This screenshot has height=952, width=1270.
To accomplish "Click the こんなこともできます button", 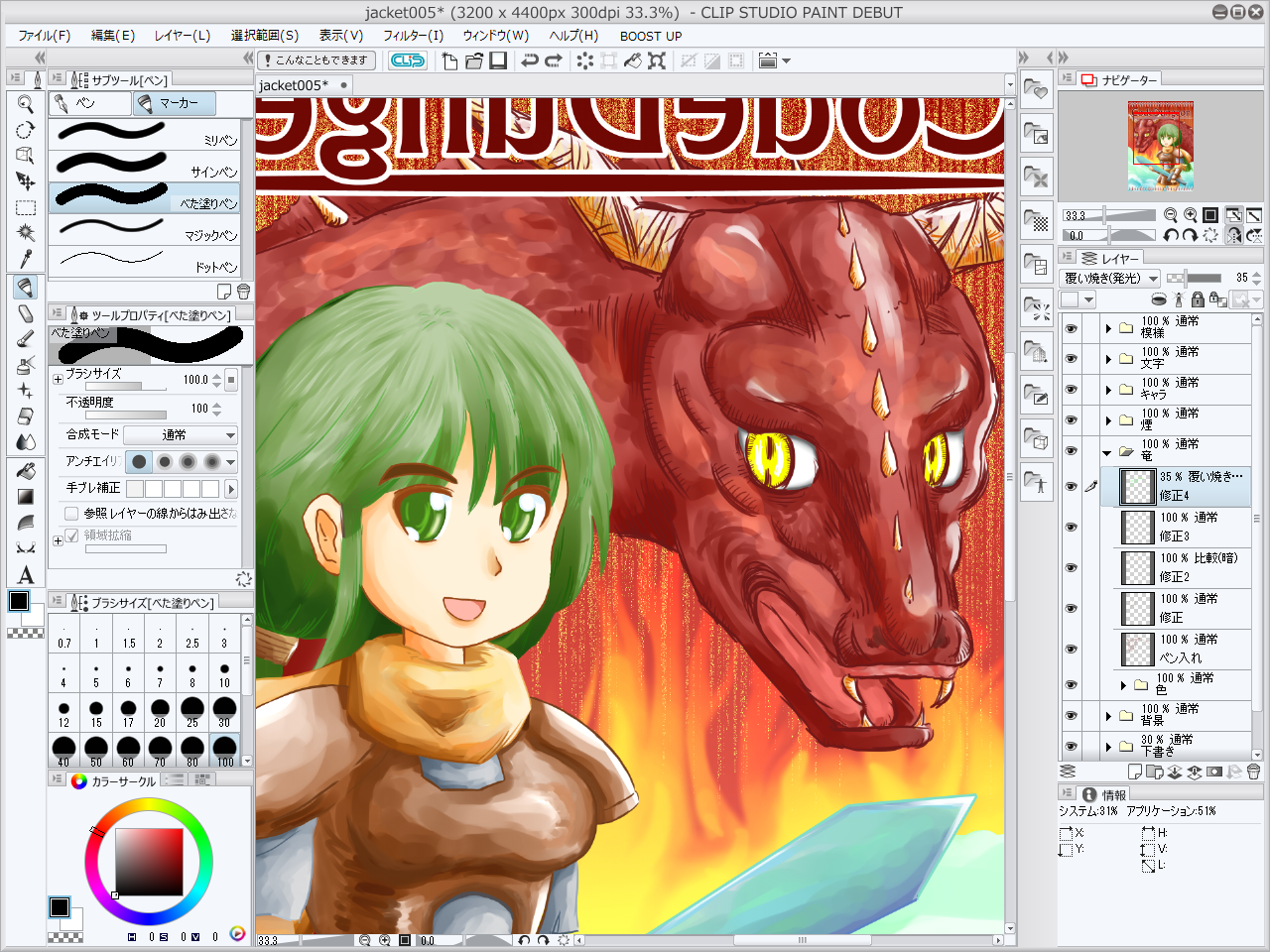I will [x=317, y=60].
